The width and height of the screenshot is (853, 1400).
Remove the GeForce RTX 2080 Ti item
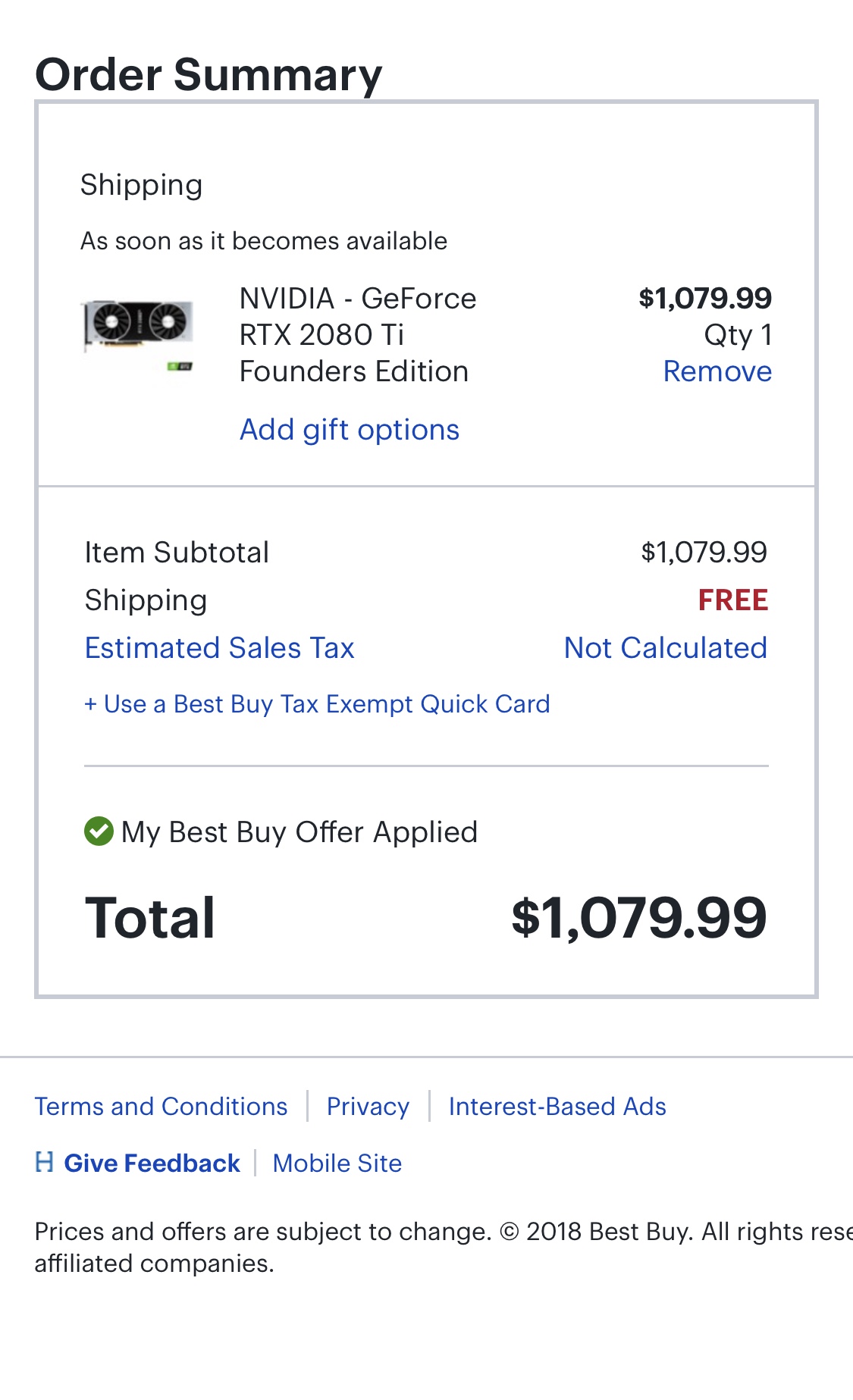pos(717,371)
